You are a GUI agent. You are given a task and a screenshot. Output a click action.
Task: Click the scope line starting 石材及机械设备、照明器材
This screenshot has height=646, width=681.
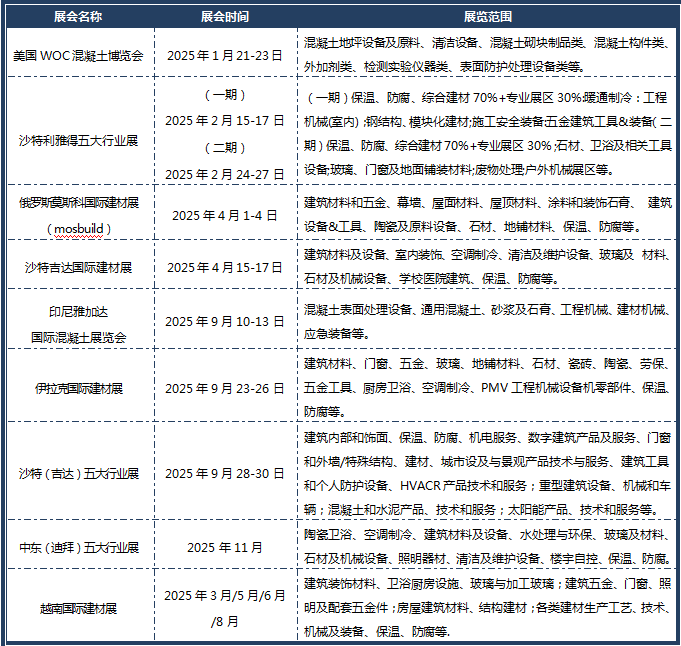[x=488, y=559]
